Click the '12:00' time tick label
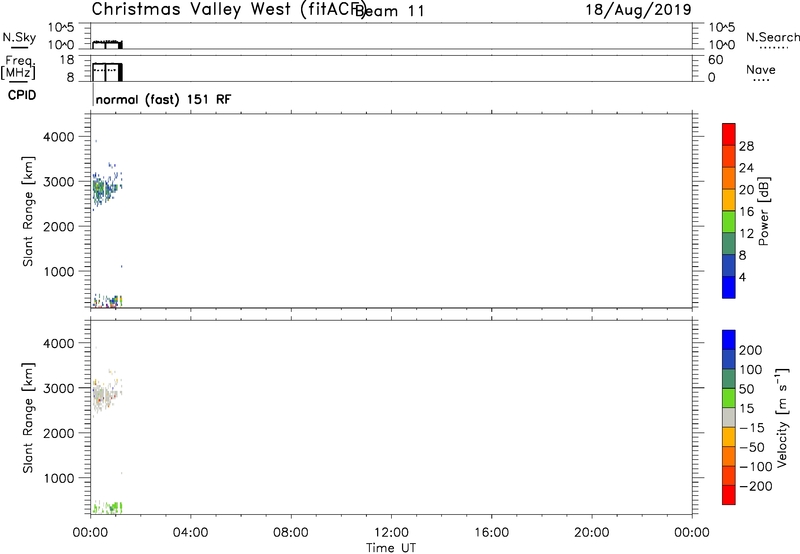The width and height of the screenshot is (800, 554). pos(391,533)
